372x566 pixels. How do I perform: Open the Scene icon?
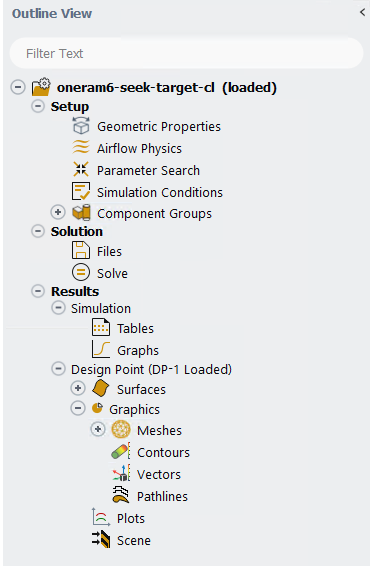101,539
